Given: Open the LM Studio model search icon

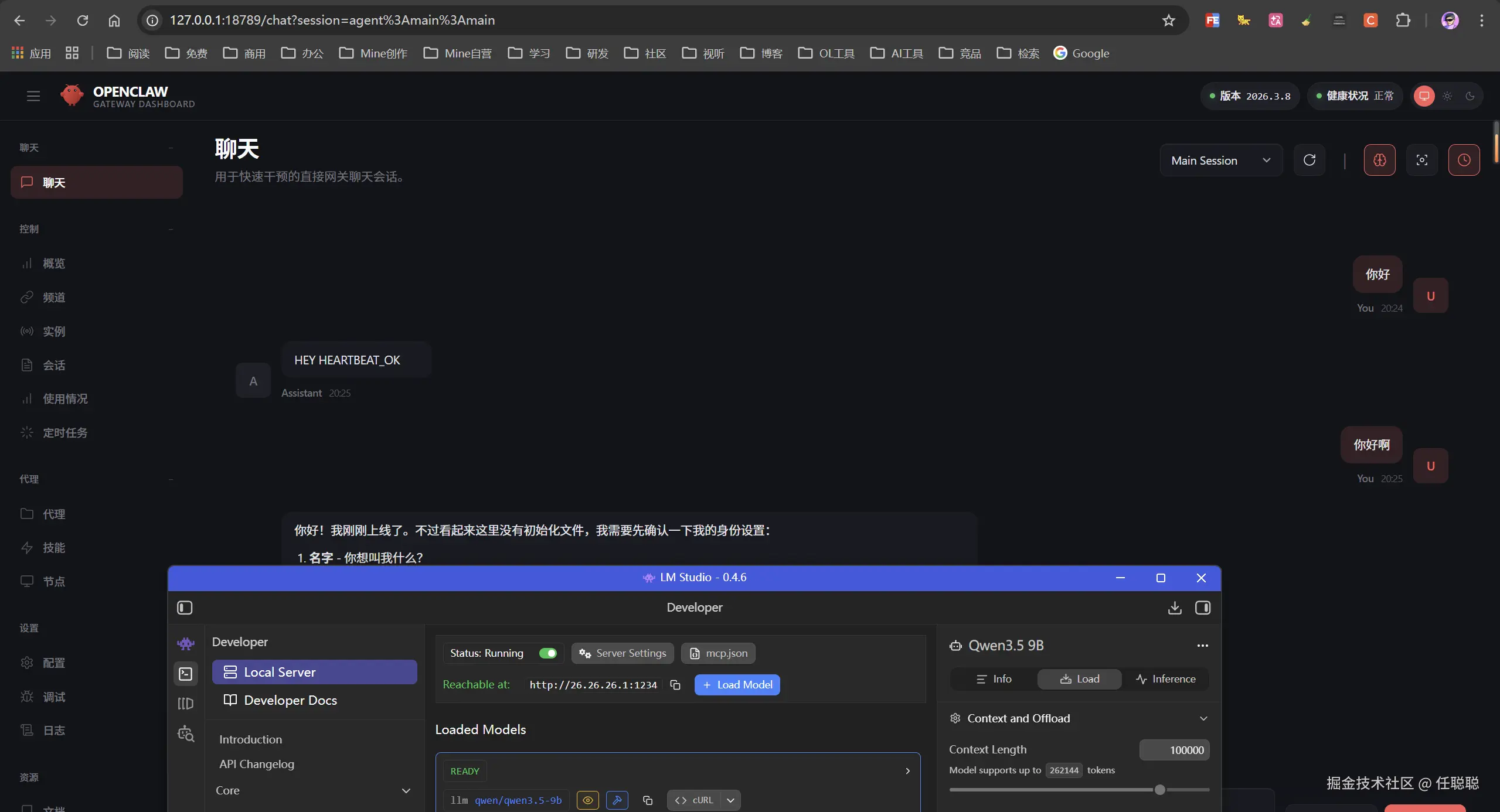Looking at the screenshot, I should 186,733.
